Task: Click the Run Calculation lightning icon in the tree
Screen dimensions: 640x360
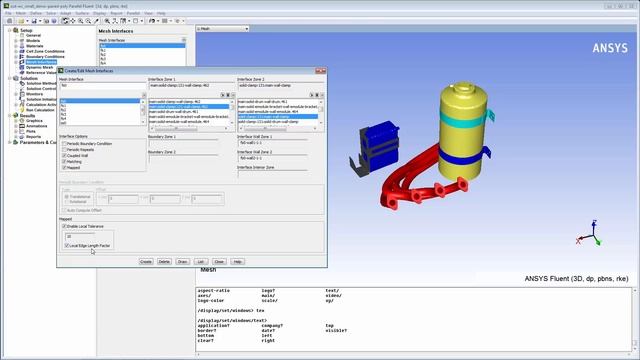Action: [22, 110]
